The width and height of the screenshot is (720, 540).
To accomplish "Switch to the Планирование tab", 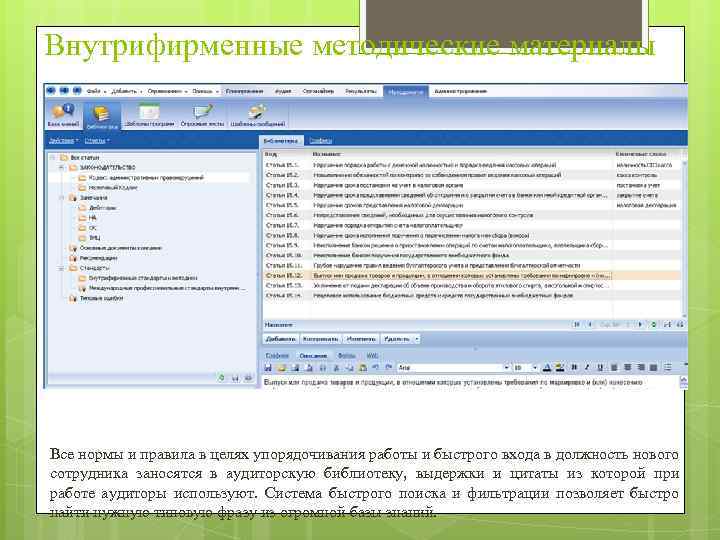I will [x=244, y=91].
